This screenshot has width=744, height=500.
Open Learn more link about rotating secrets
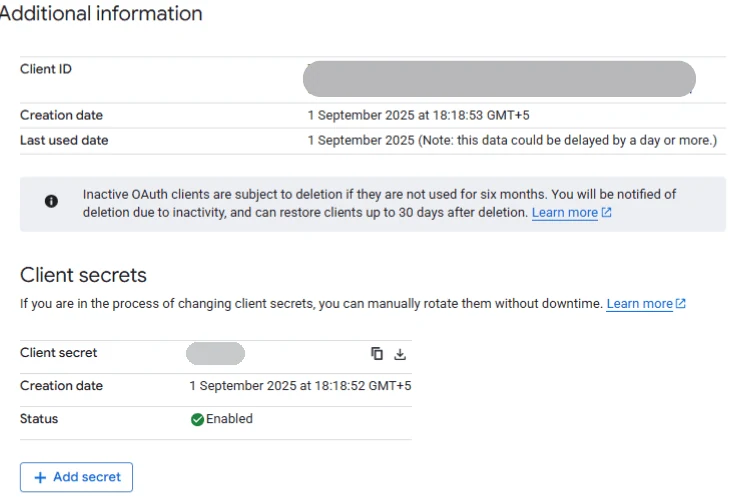tap(646, 304)
